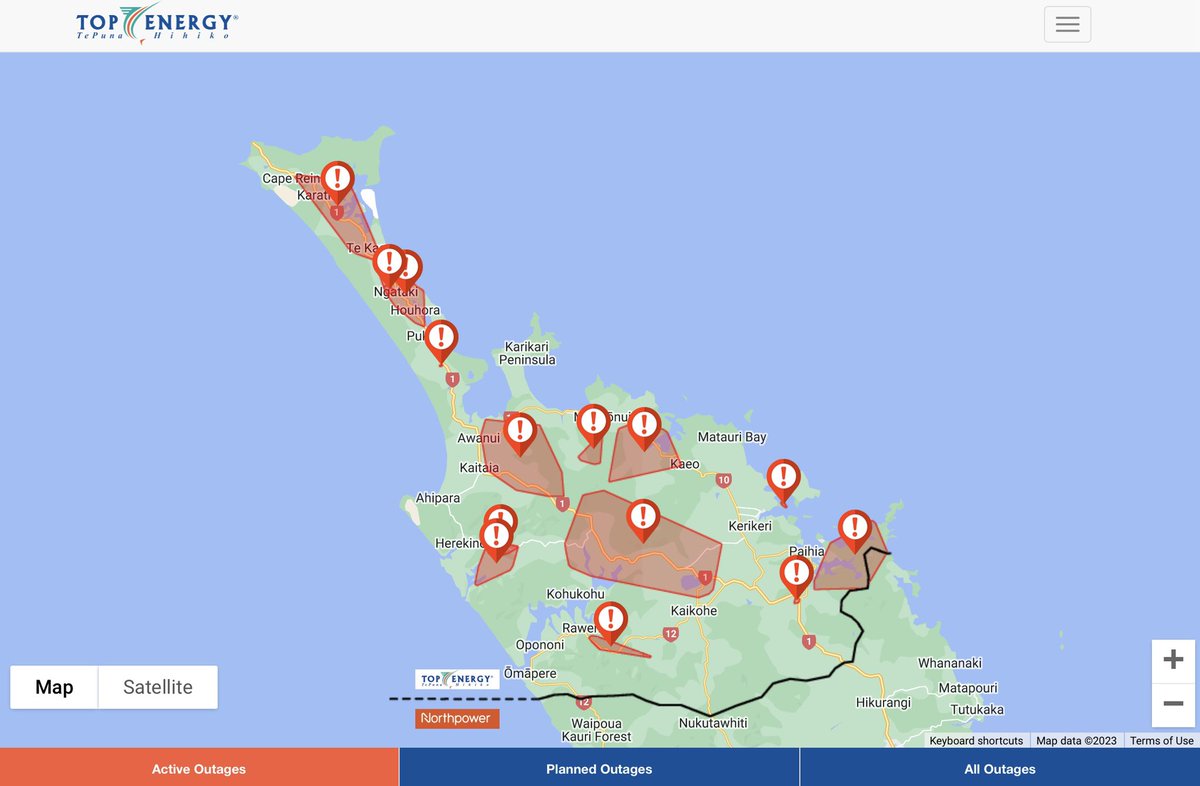Switch to Satellite view
This screenshot has width=1200, height=786.
tap(157, 687)
